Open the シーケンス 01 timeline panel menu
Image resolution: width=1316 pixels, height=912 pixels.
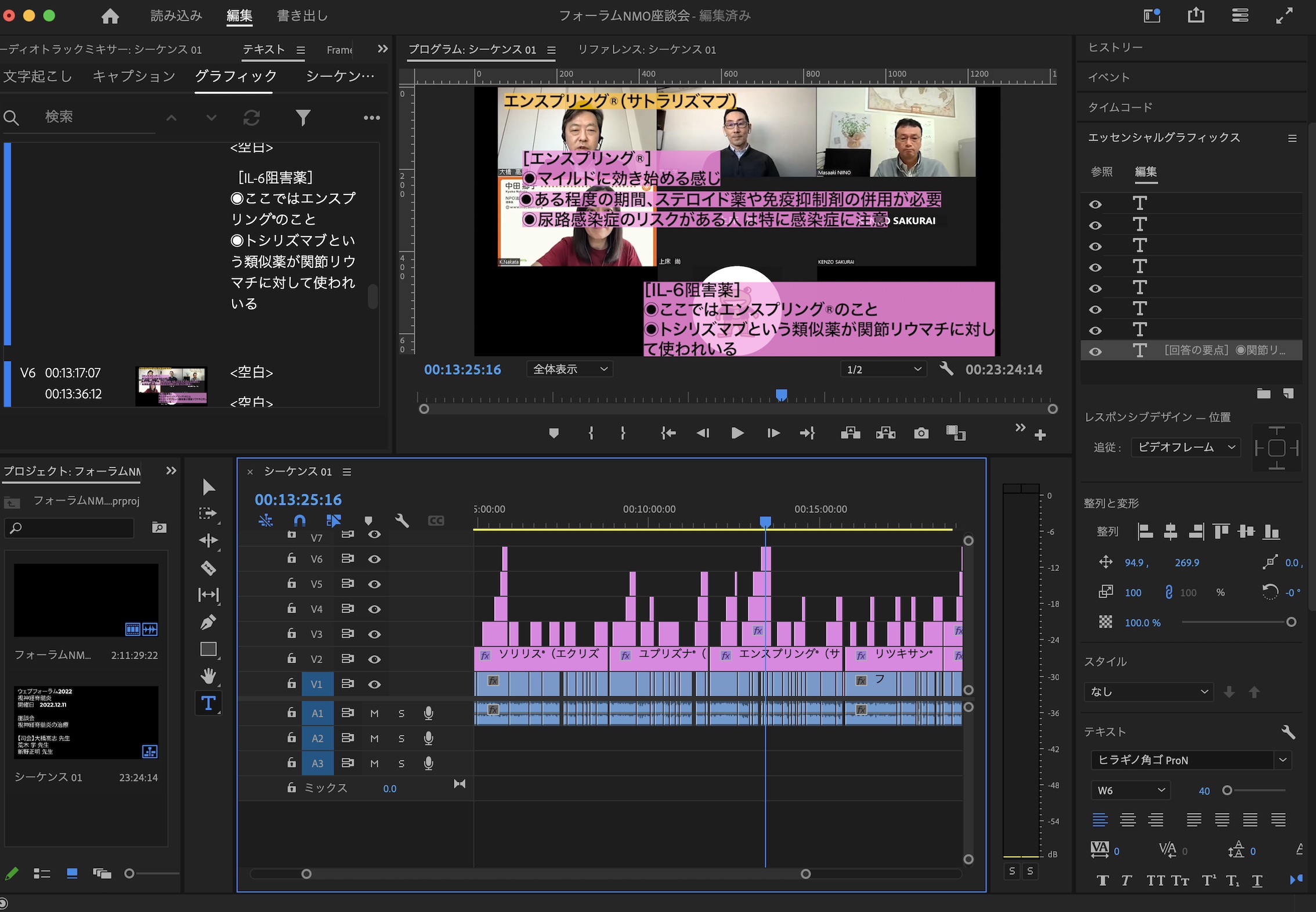(x=347, y=472)
